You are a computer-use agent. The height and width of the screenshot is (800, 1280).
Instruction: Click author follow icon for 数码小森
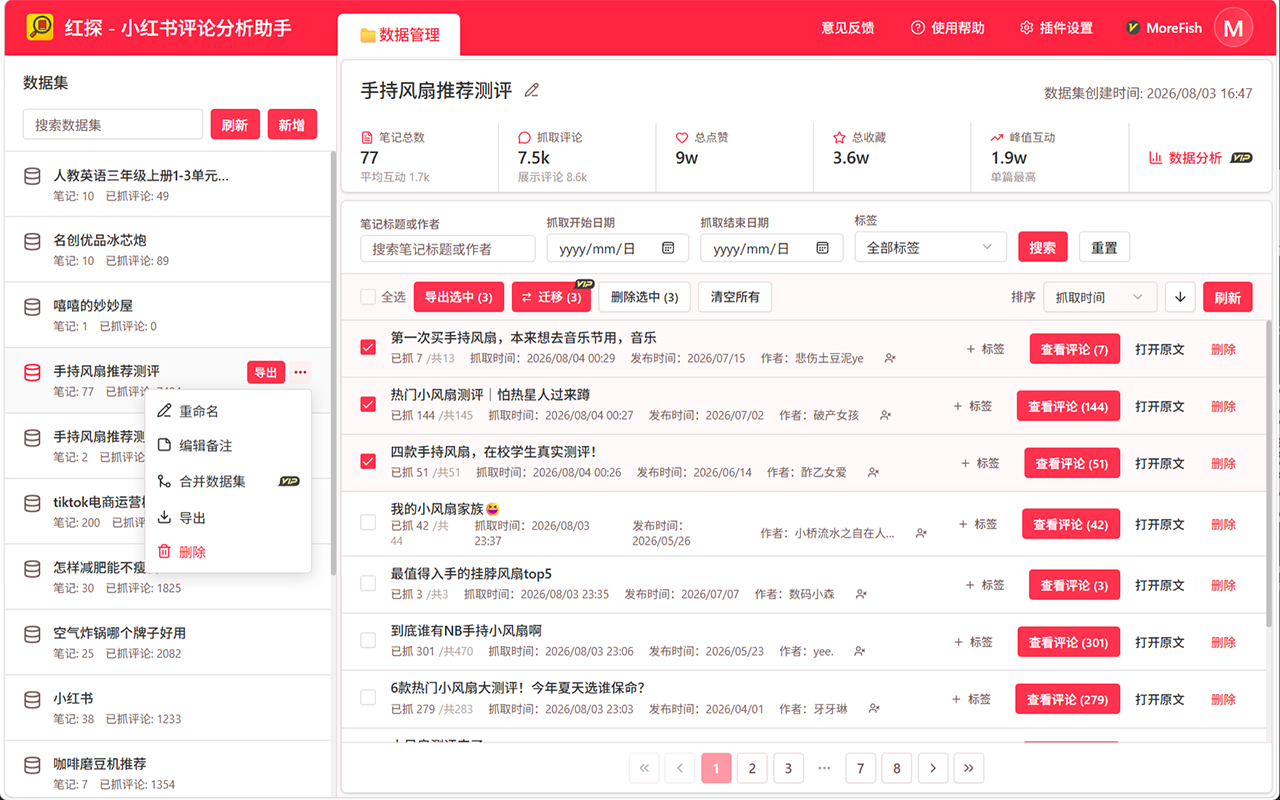click(x=860, y=594)
